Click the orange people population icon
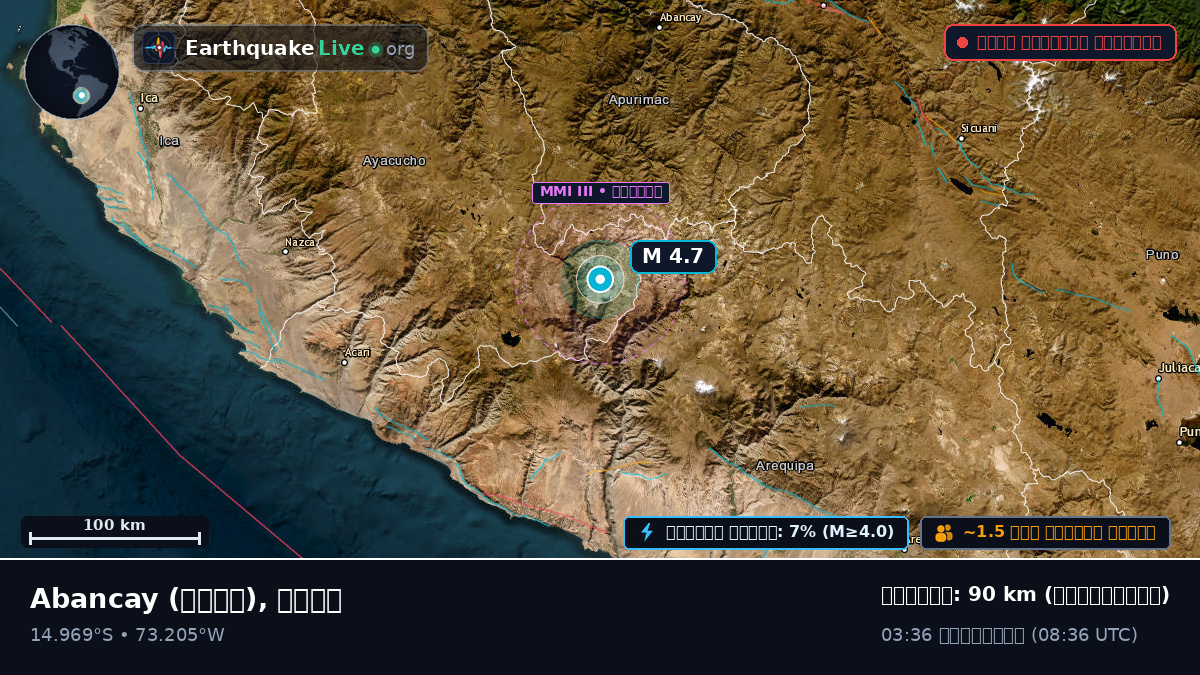 tap(944, 532)
